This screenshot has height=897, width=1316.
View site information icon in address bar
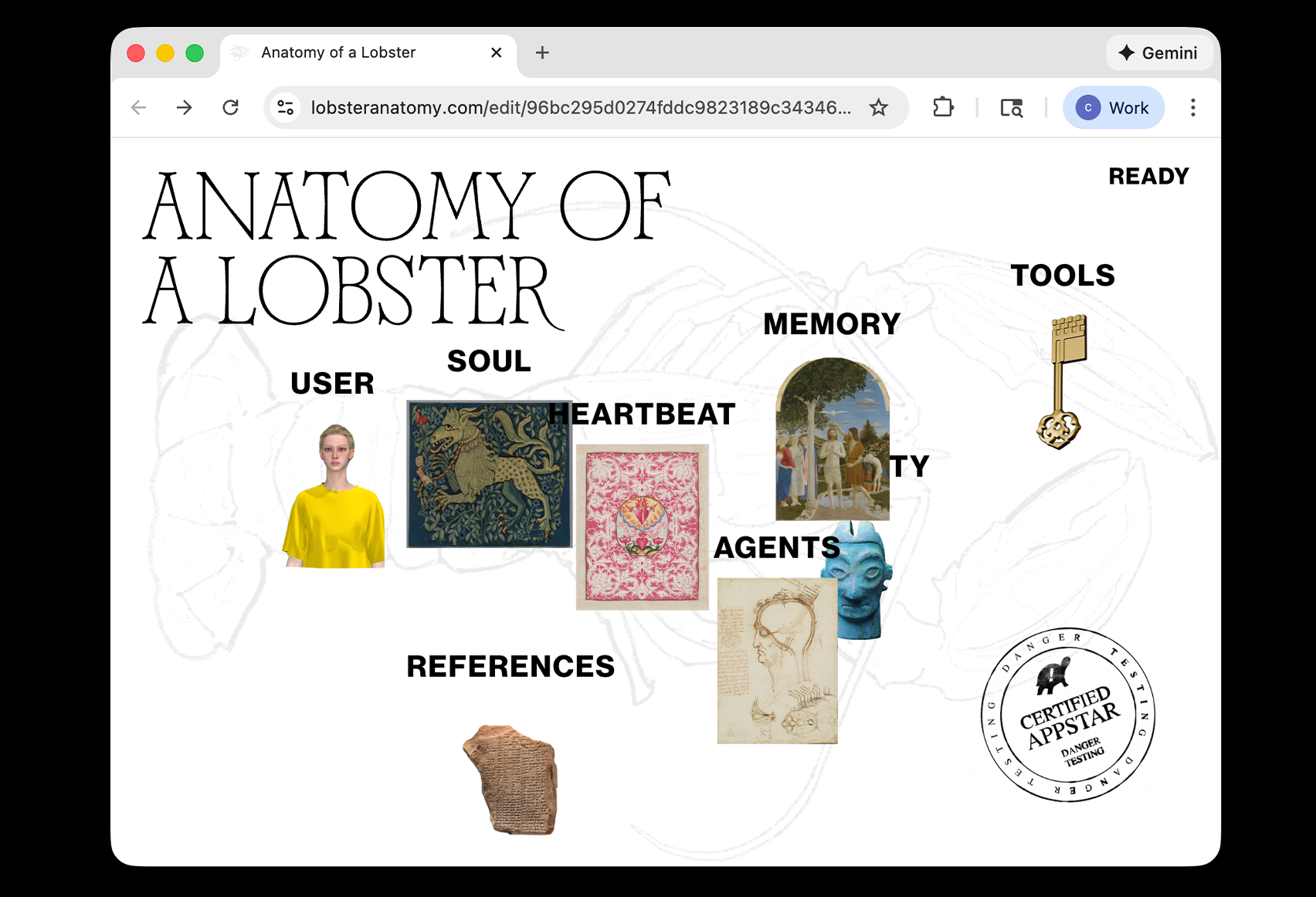tap(286, 107)
